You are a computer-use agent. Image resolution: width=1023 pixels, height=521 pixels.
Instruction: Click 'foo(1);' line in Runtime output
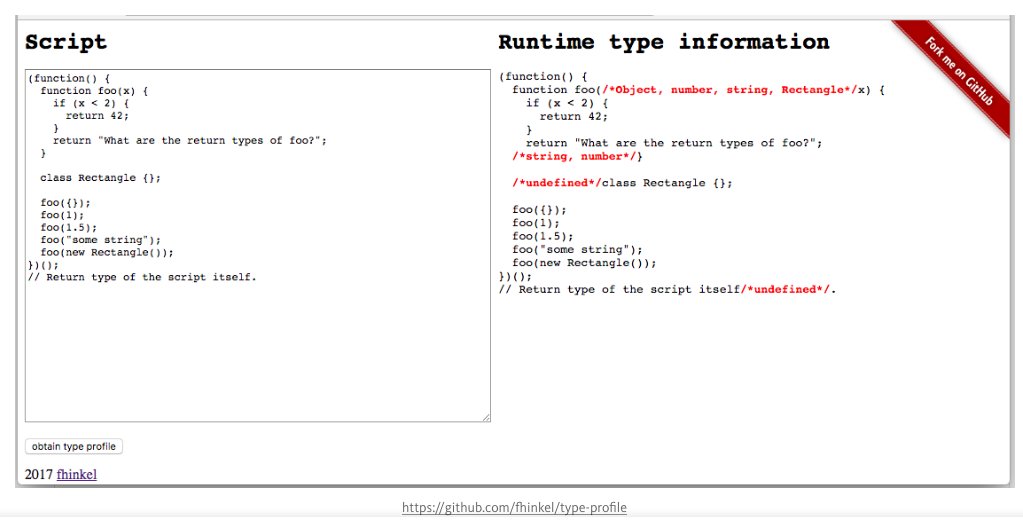[536, 223]
